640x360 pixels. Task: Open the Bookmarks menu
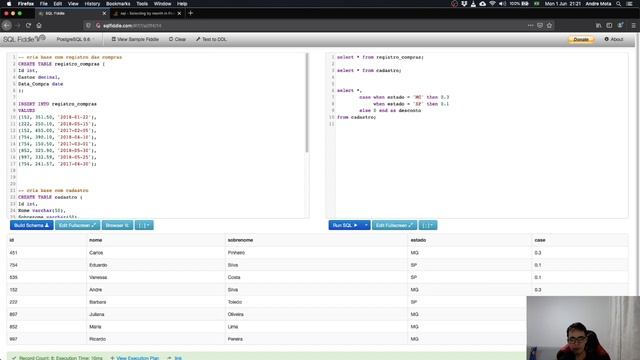118,4
